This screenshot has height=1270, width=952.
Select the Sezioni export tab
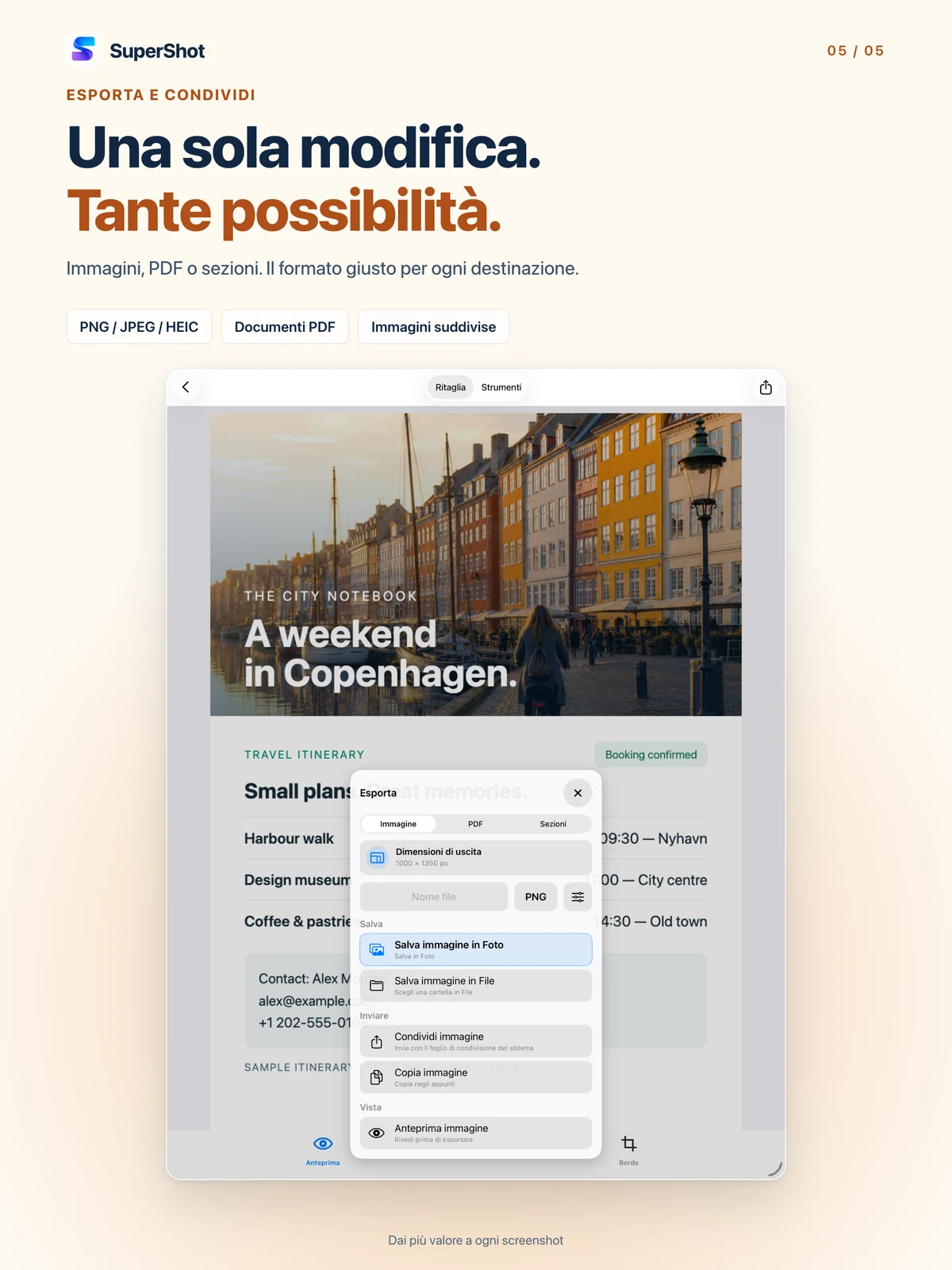[553, 824]
